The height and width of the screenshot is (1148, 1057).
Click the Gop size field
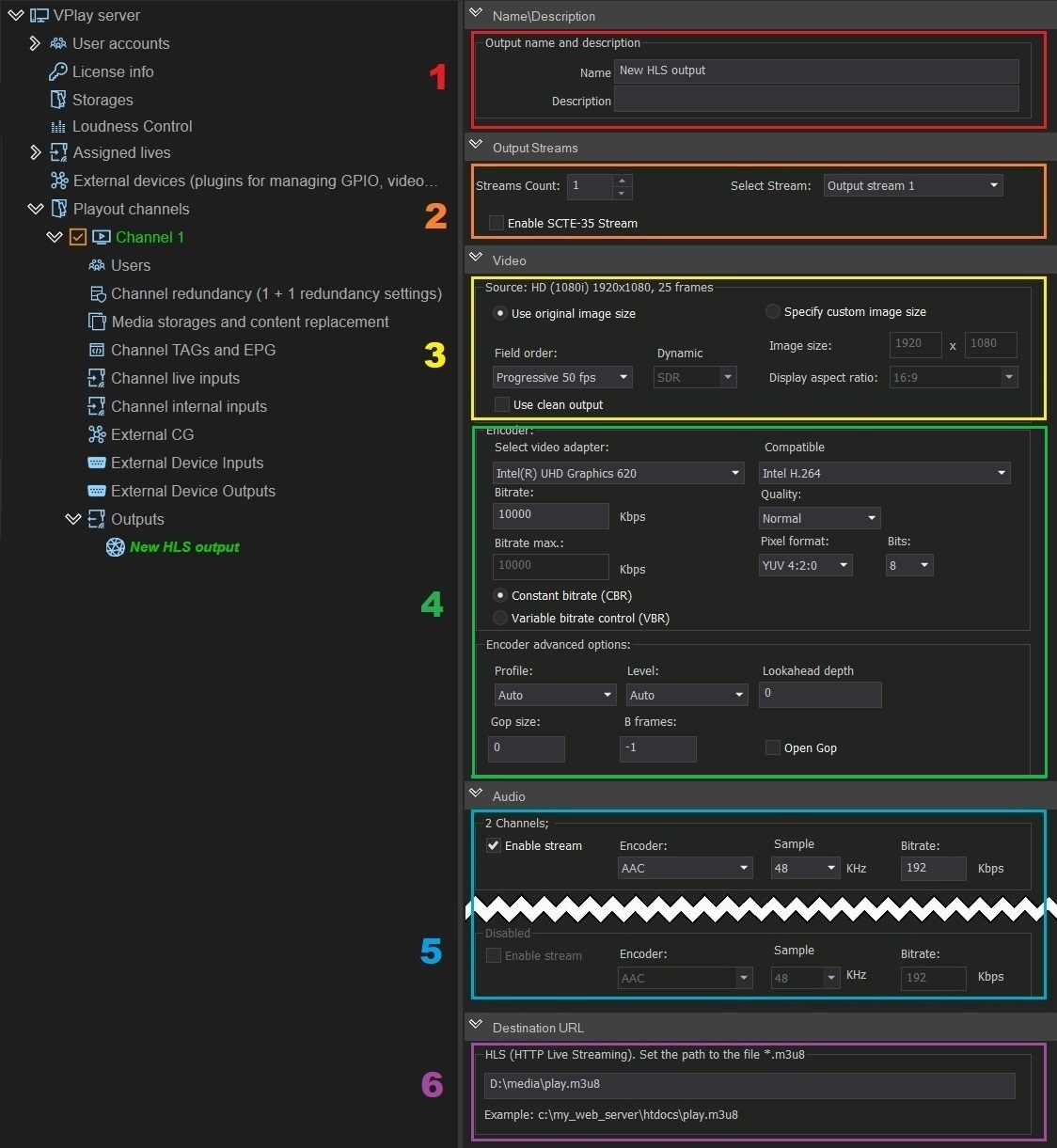tap(527, 748)
